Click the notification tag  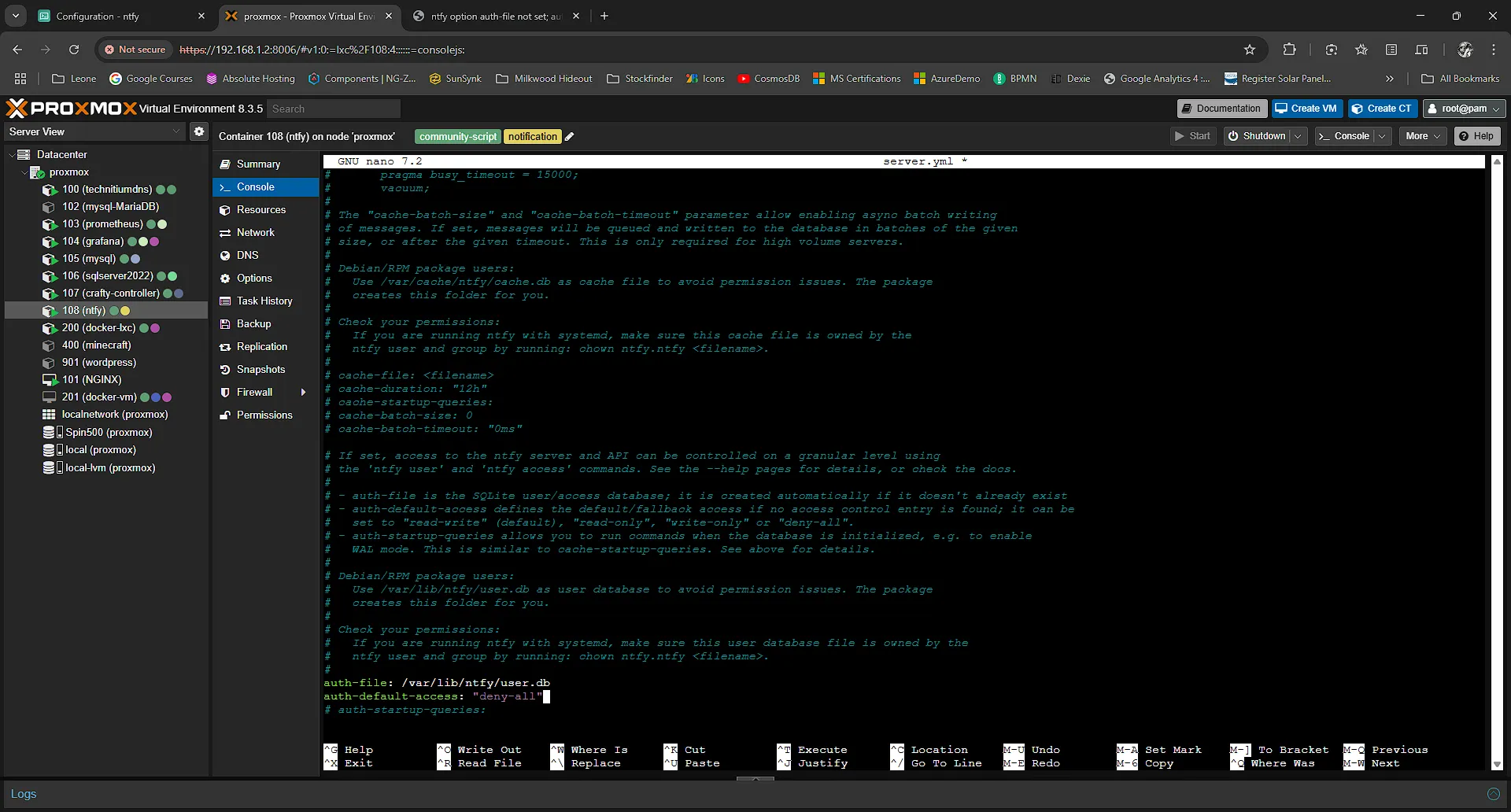click(533, 137)
